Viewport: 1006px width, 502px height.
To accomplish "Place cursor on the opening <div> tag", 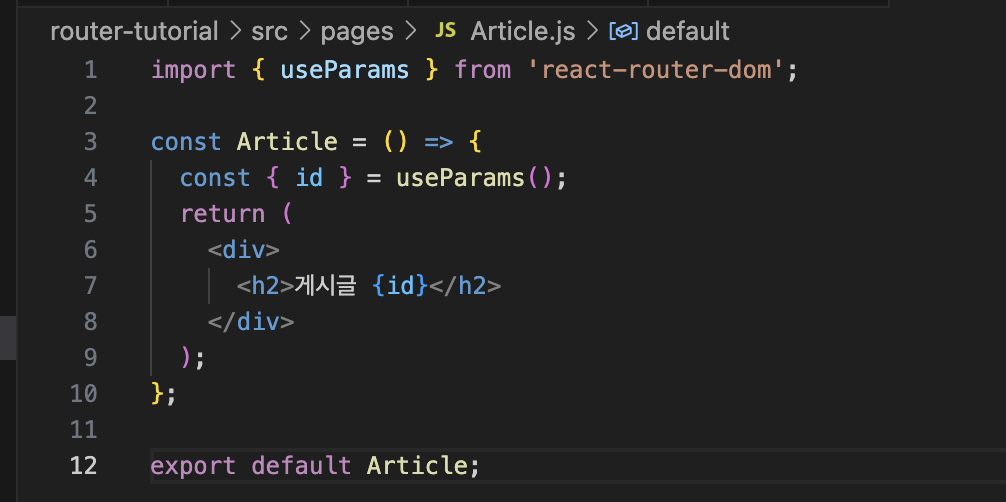I will [x=244, y=249].
